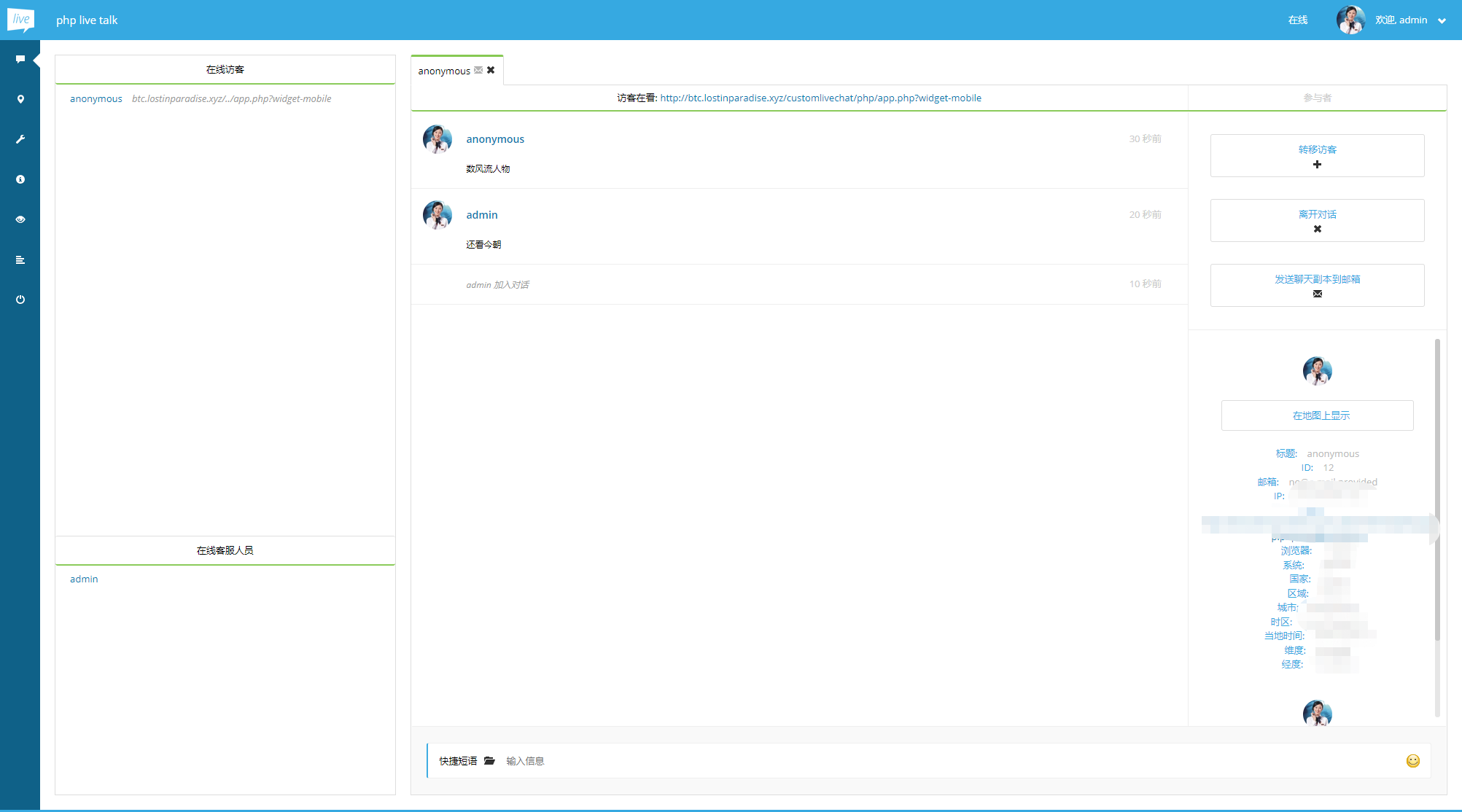Click the admin profile avatar icon
This screenshot has width=1462, height=812.
(x=1351, y=19)
